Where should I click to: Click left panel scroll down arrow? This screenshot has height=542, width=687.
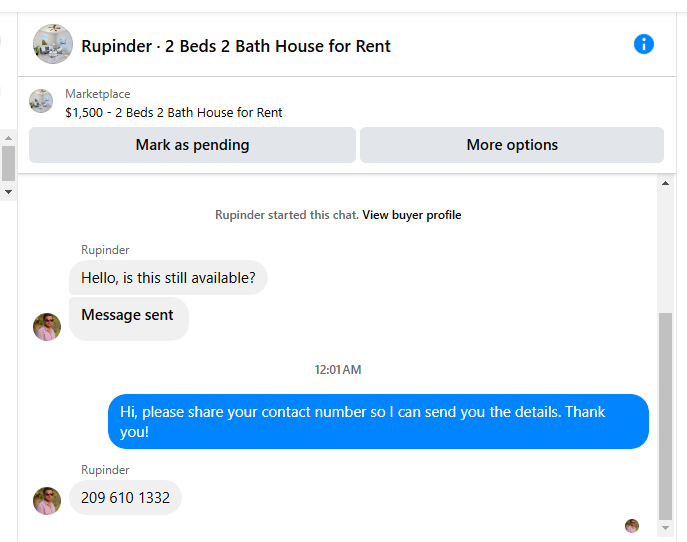click(8, 192)
